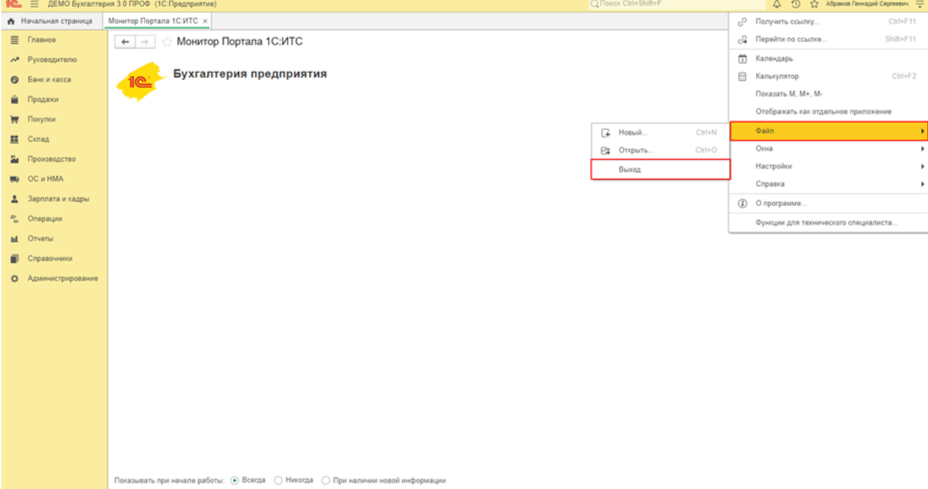Select the Никогда radio button
The image size is (928, 489).
[278, 480]
